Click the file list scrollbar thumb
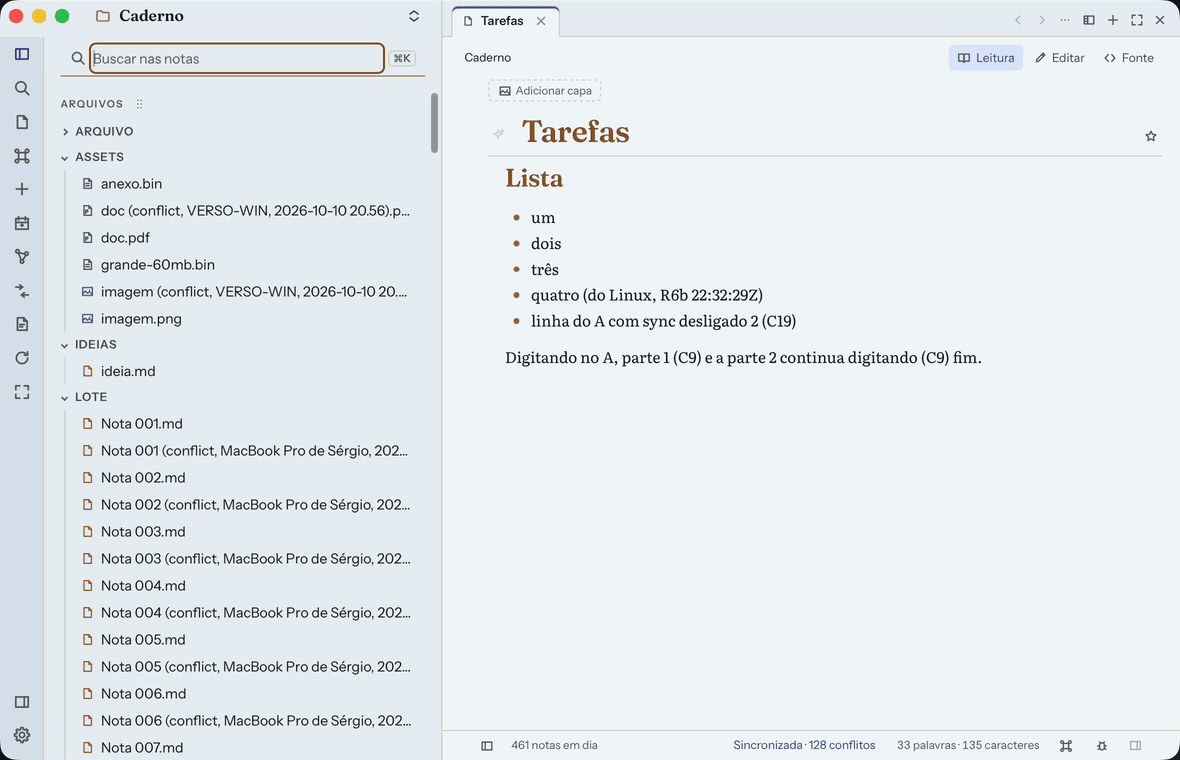Image resolution: width=1180 pixels, height=760 pixels. (x=434, y=123)
